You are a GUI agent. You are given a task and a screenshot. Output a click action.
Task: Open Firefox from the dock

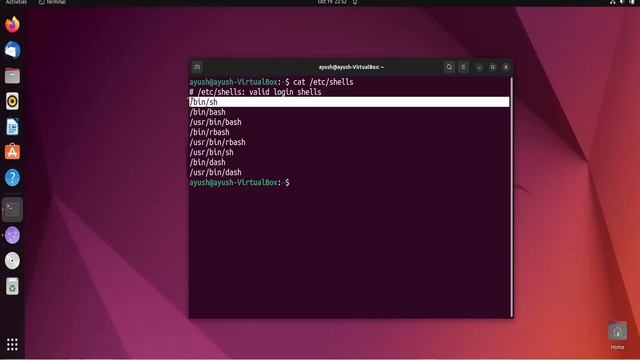tap(12, 24)
